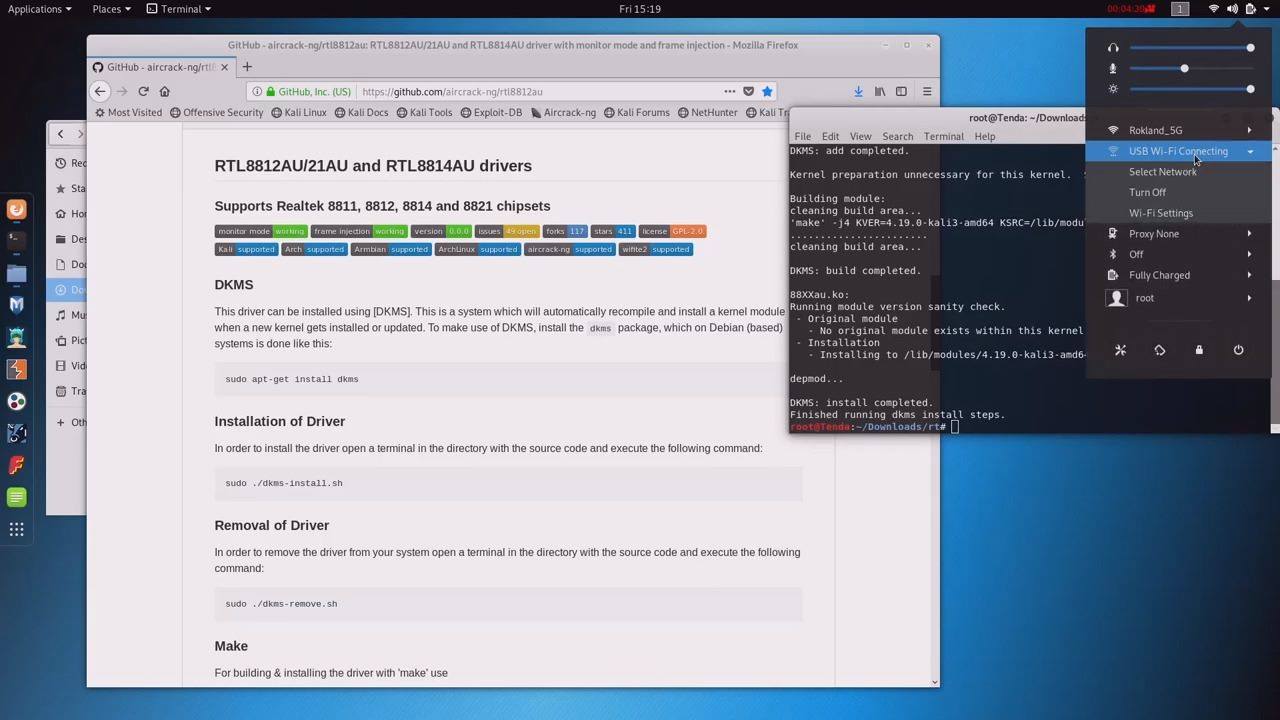Toggle bookmark star for this page

767,91
